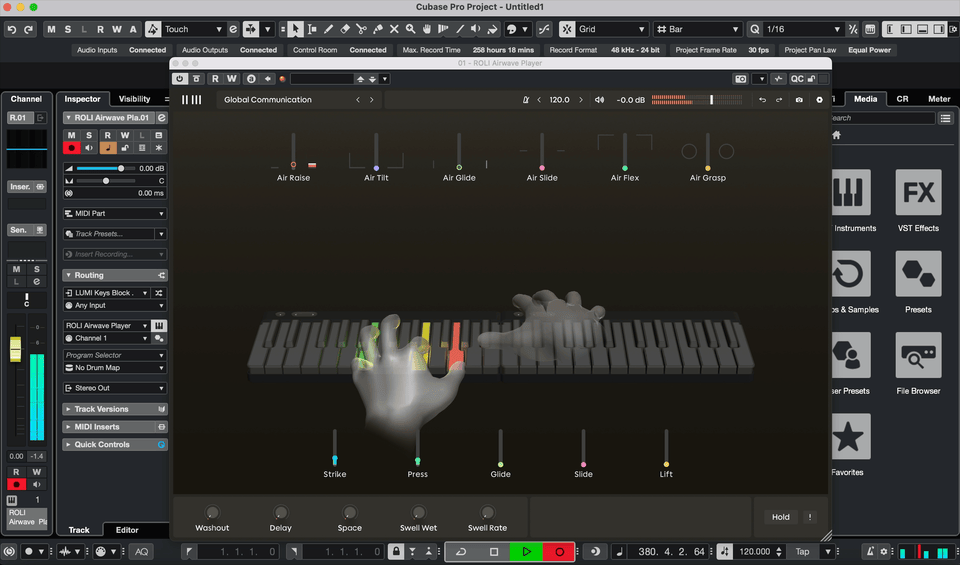
Task: Expand the Quick Controls section
Action: click(115, 444)
